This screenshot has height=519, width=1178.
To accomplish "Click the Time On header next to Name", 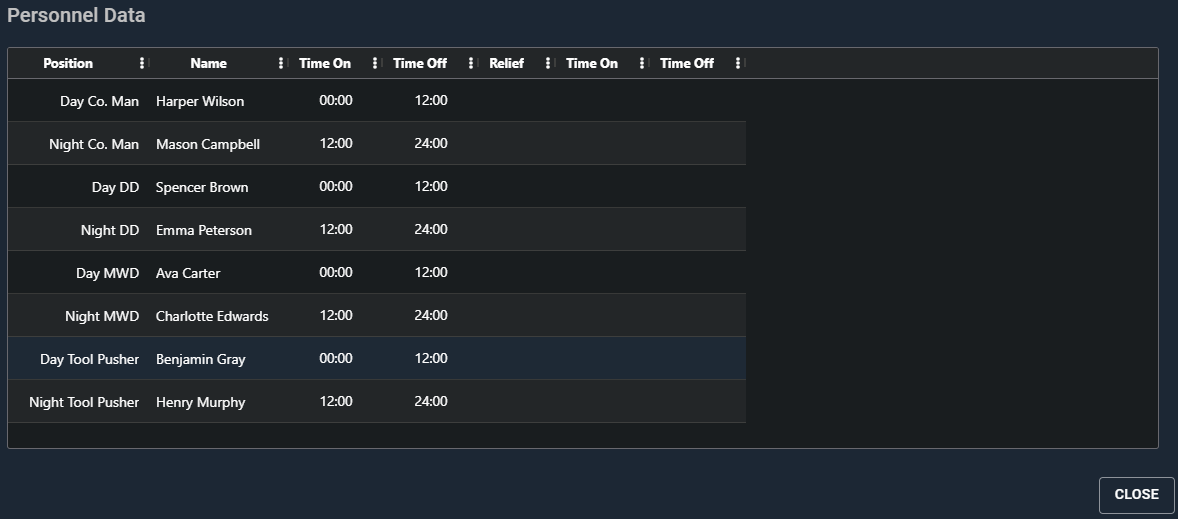I will point(325,63).
